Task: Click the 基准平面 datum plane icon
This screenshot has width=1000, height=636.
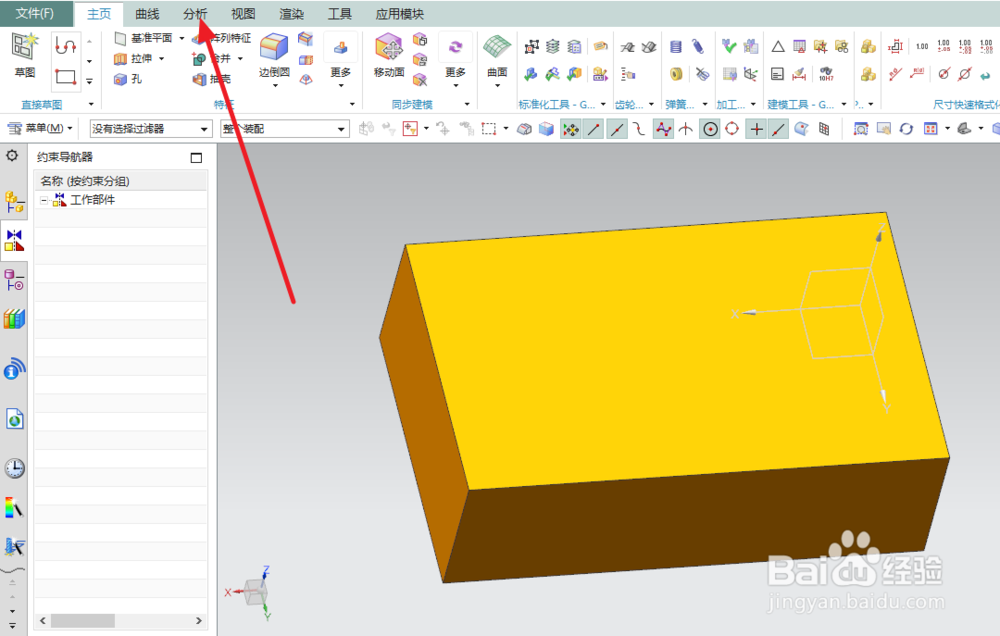Action: tap(121, 38)
